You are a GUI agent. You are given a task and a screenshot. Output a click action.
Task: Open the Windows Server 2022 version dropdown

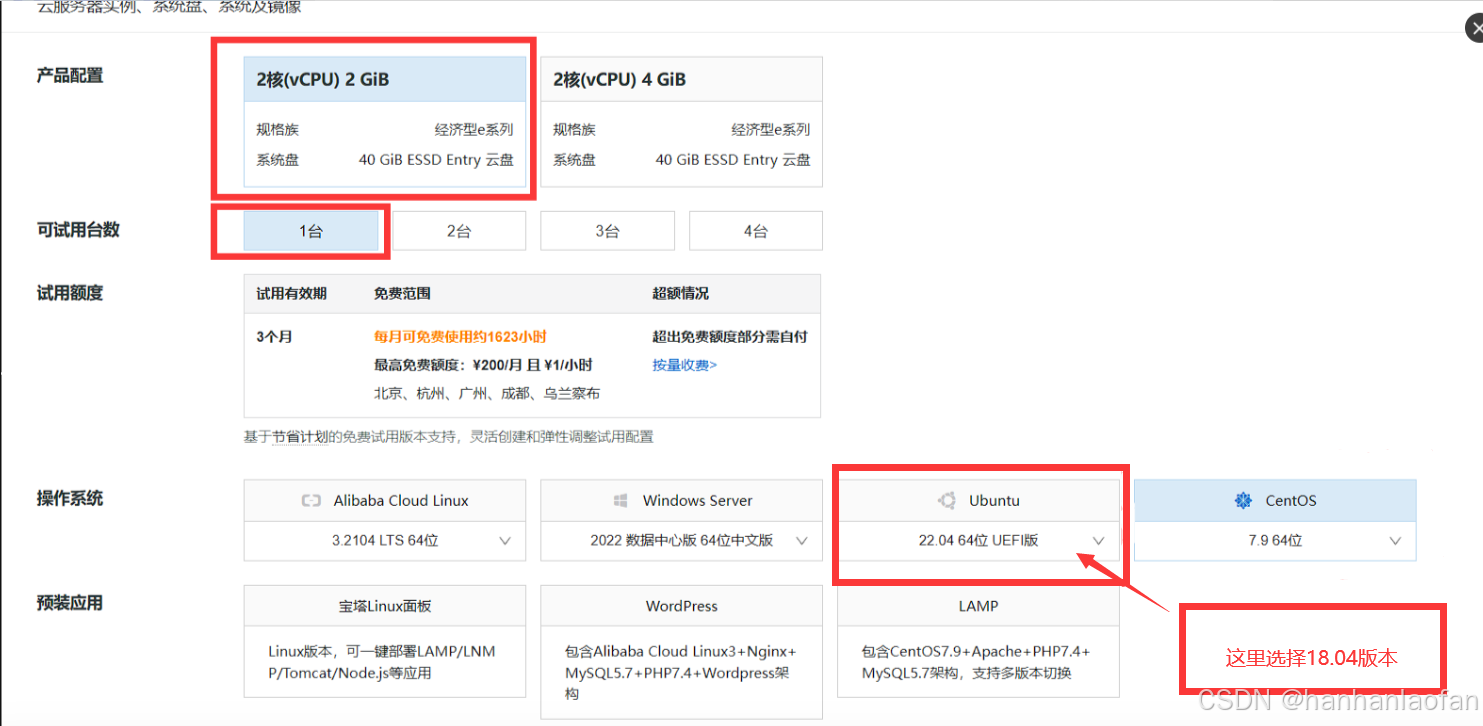click(681, 540)
